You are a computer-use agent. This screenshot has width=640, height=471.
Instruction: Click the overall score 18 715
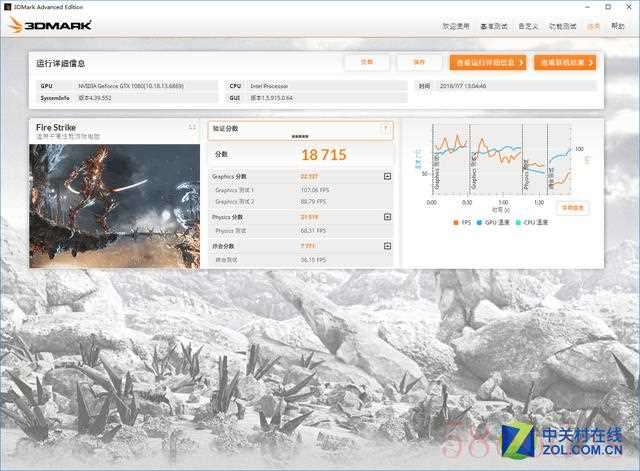[324, 155]
